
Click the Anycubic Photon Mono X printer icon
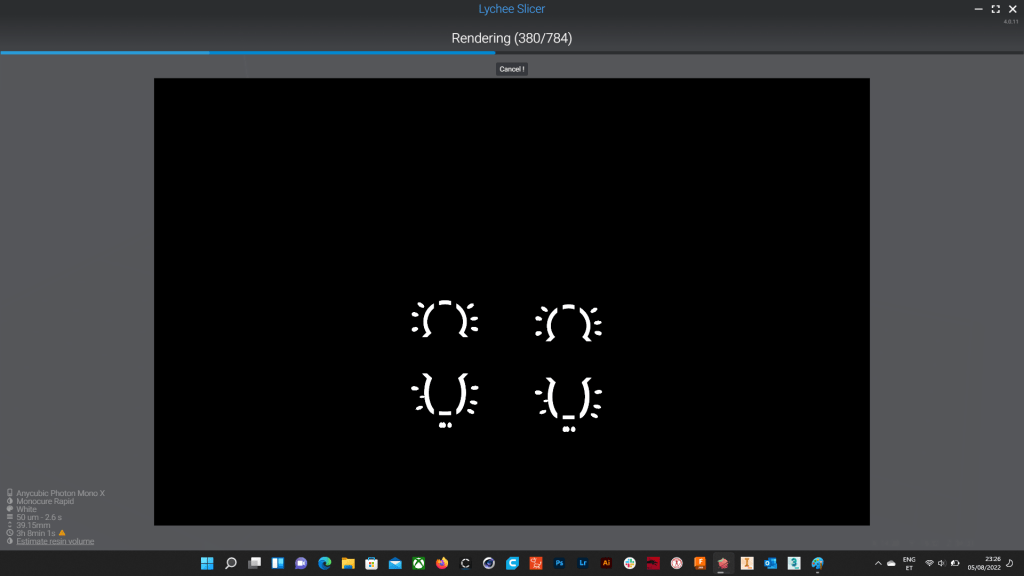click(9, 493)
